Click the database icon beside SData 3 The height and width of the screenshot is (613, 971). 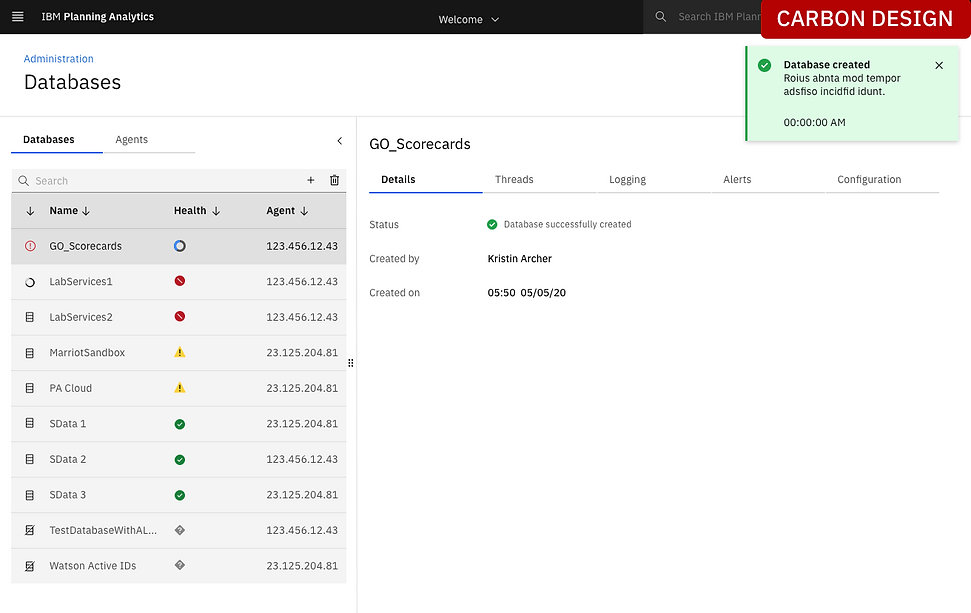(x=30, y=495)
